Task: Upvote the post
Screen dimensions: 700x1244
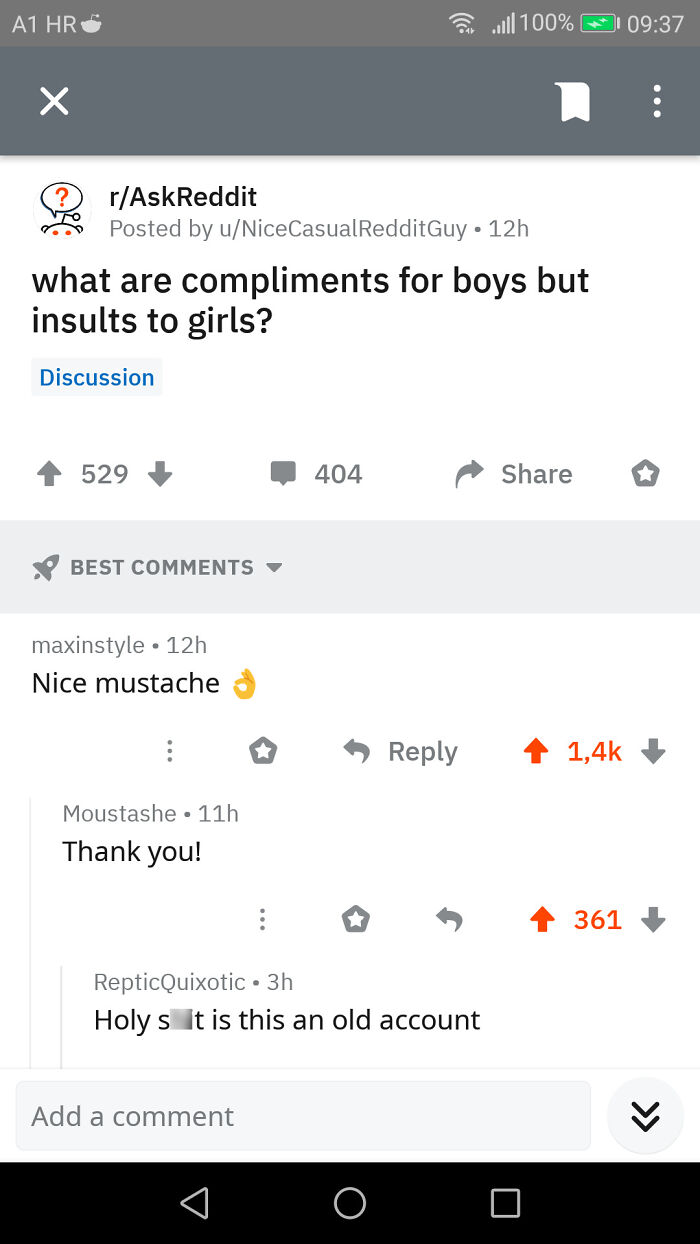Action: click(x=48, y=474)
